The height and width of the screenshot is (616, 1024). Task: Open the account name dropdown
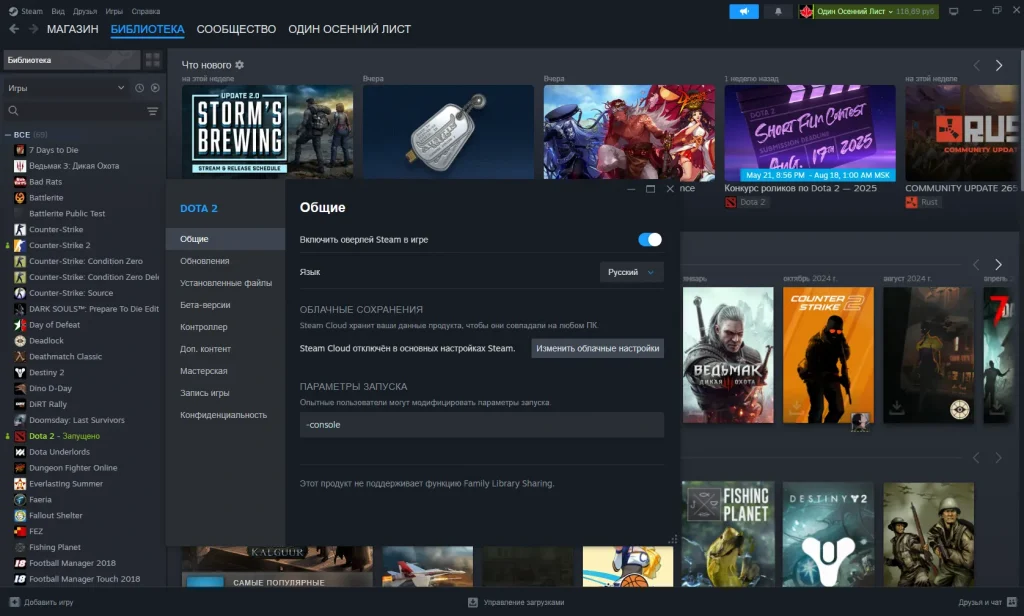854,11
